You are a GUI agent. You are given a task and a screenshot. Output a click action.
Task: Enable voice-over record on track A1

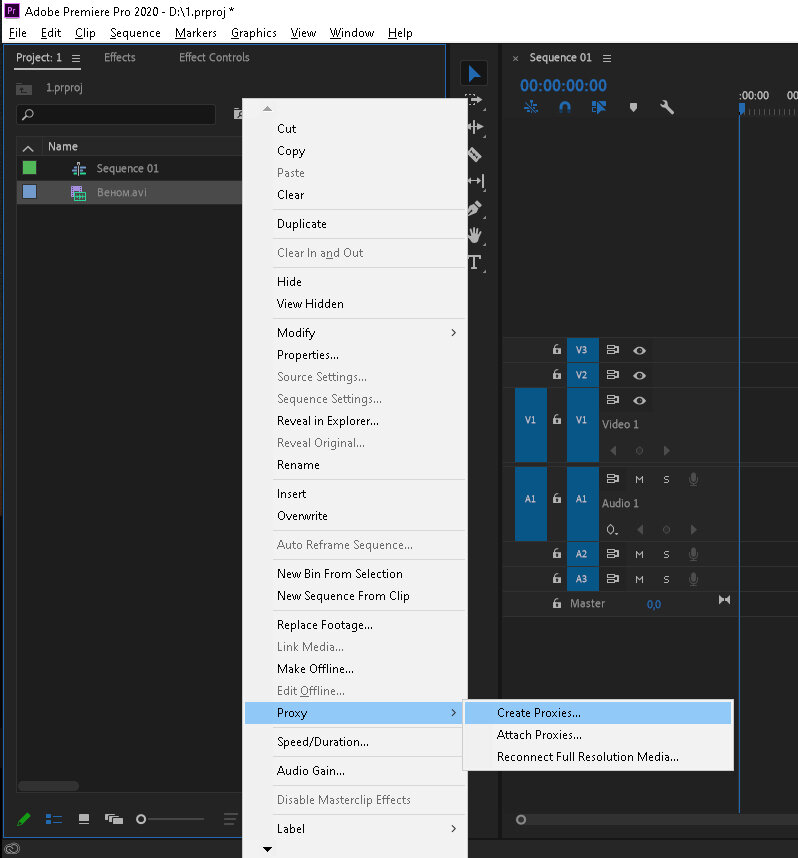[x=693, y=479]
